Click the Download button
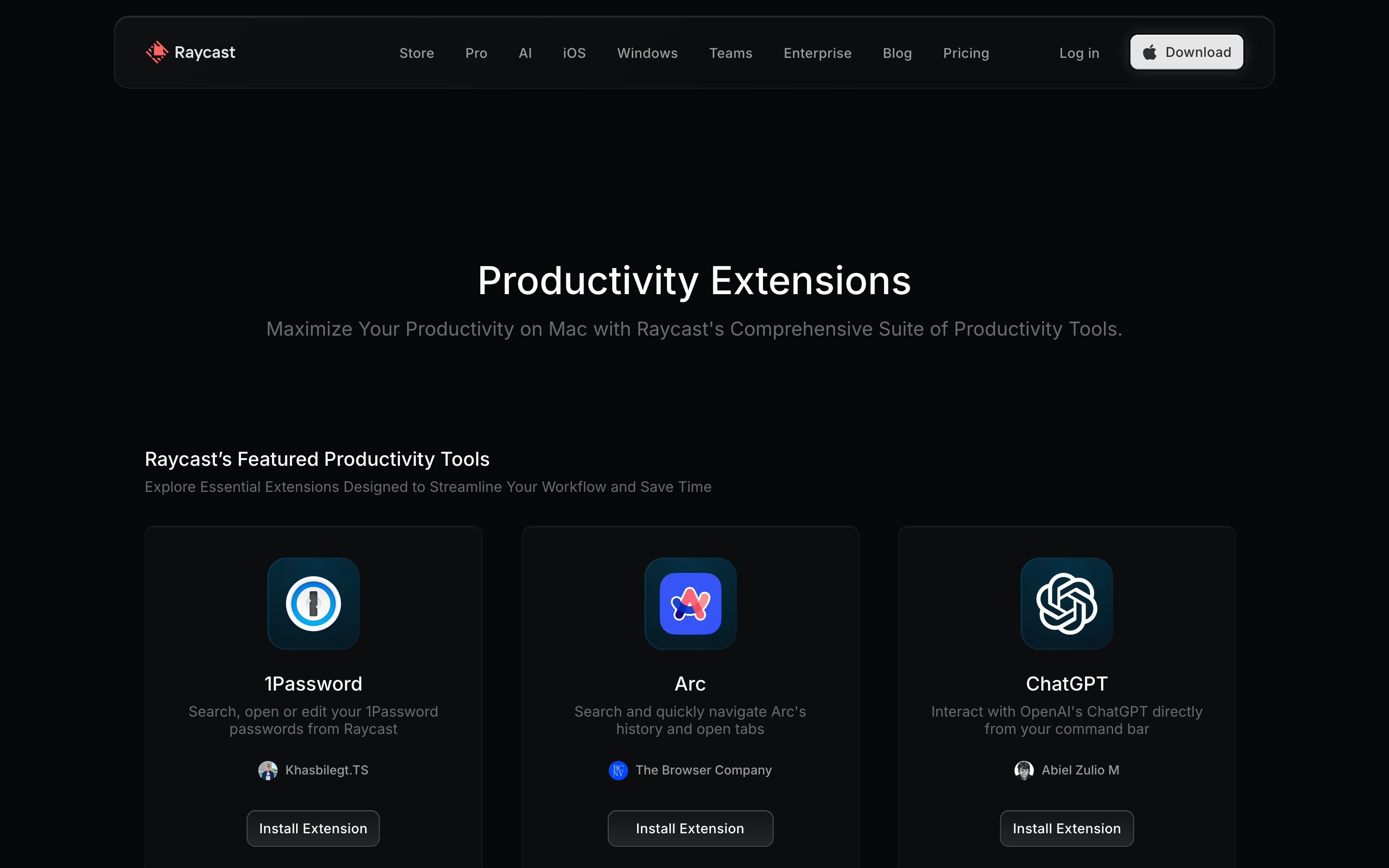This screenshot has width=1389, height=868. coord(1186,52)
